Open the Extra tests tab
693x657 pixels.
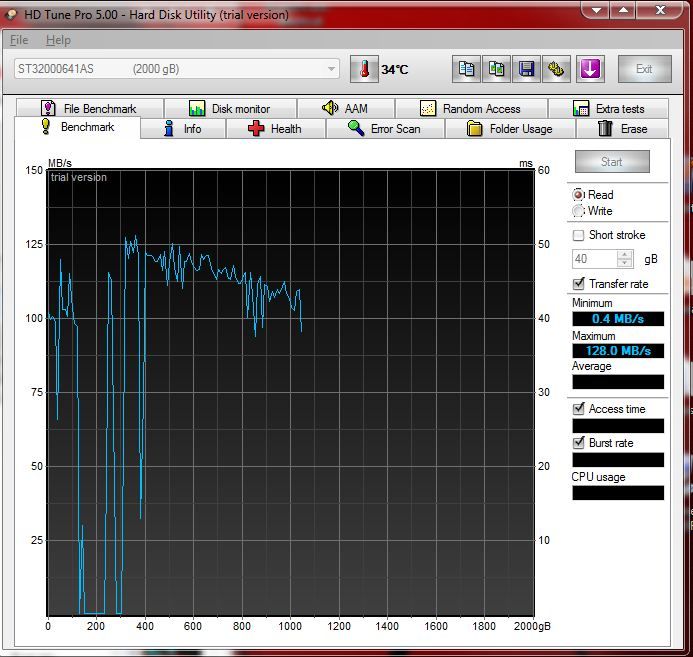tap(609, 108)
